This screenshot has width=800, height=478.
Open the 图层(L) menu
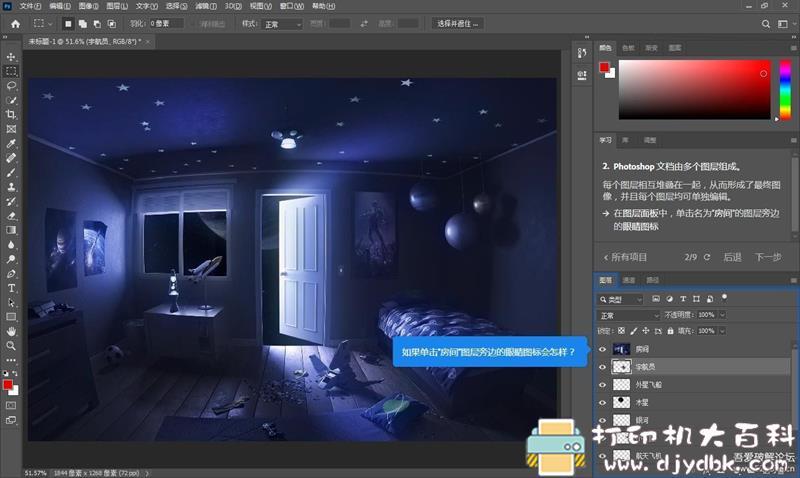(117, 6)
